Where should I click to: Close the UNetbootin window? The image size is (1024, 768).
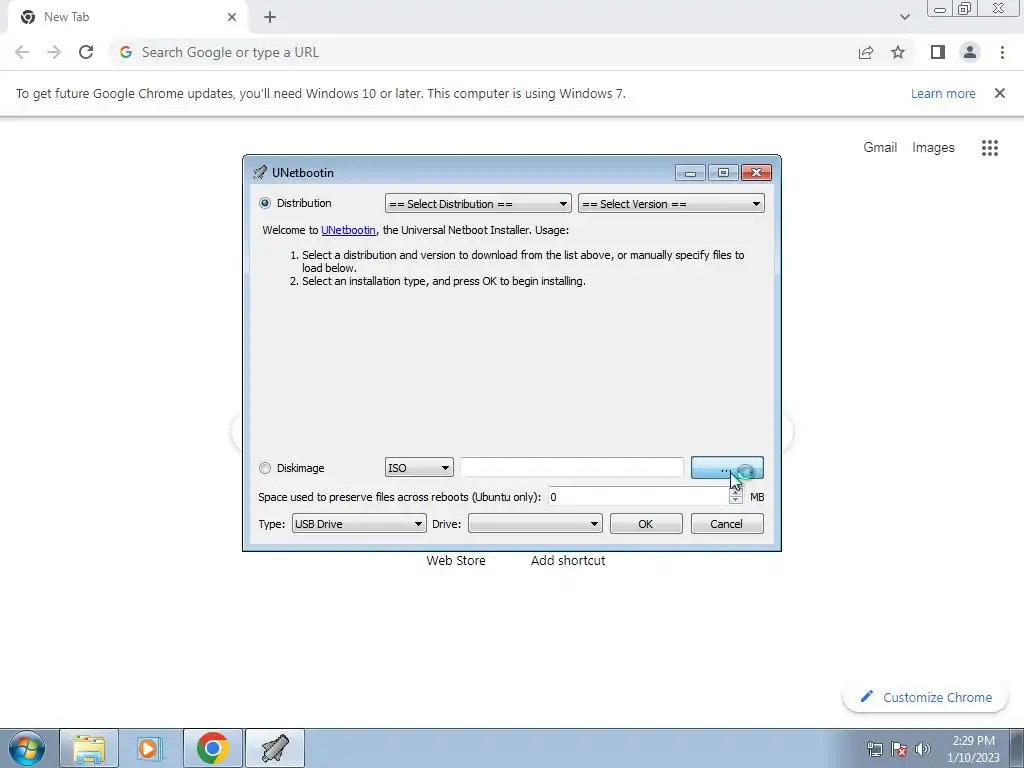pyautogui.click(x=756, y=172)
